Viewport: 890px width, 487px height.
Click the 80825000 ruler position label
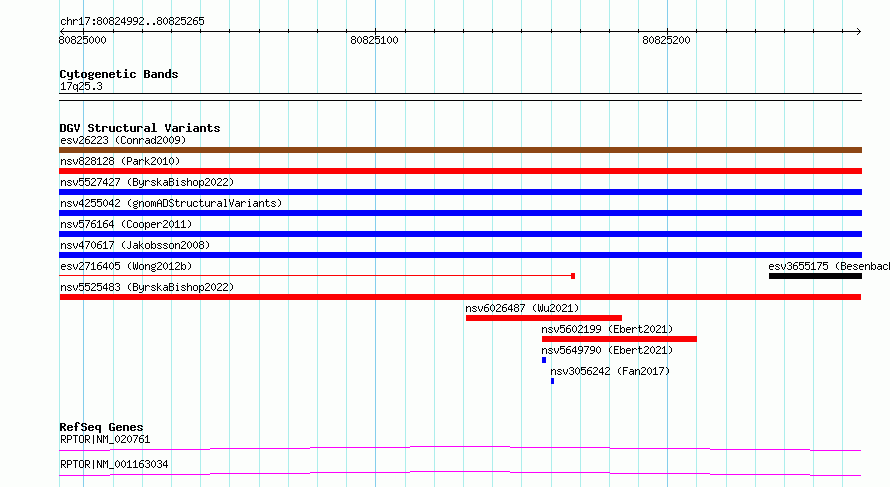click(82, 40)
